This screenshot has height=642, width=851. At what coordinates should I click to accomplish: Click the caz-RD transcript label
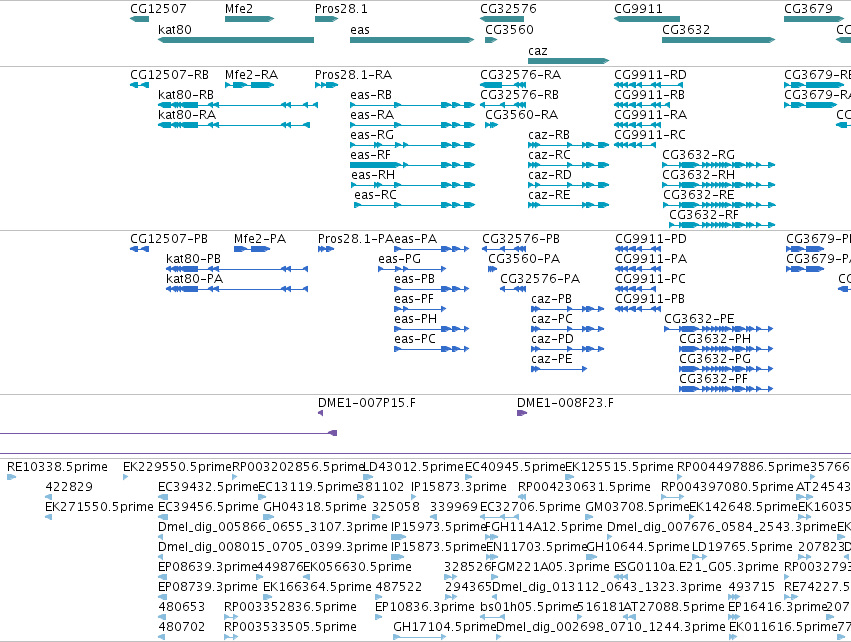[550, 175]
